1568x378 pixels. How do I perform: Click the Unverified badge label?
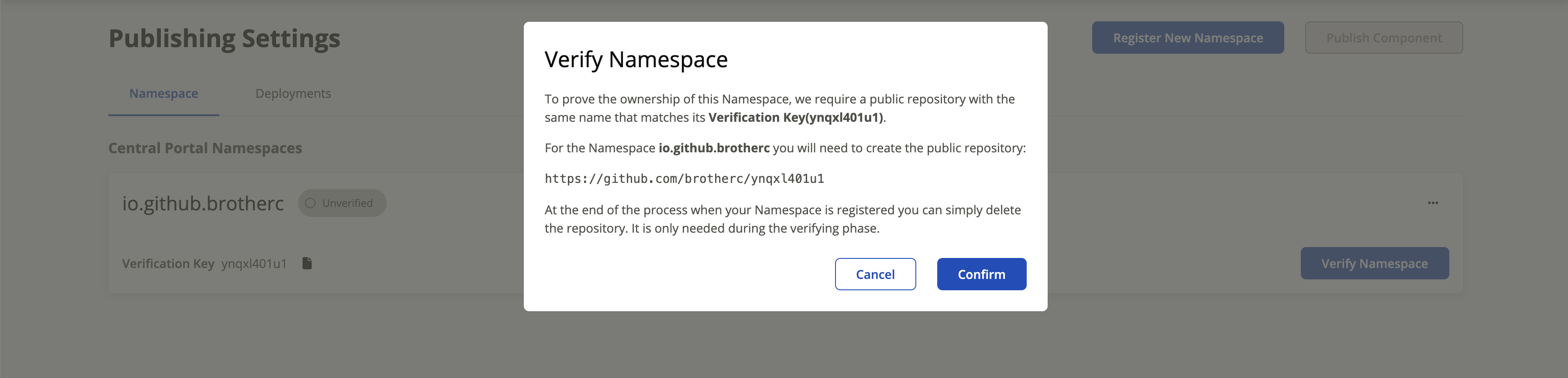[347, 203]
